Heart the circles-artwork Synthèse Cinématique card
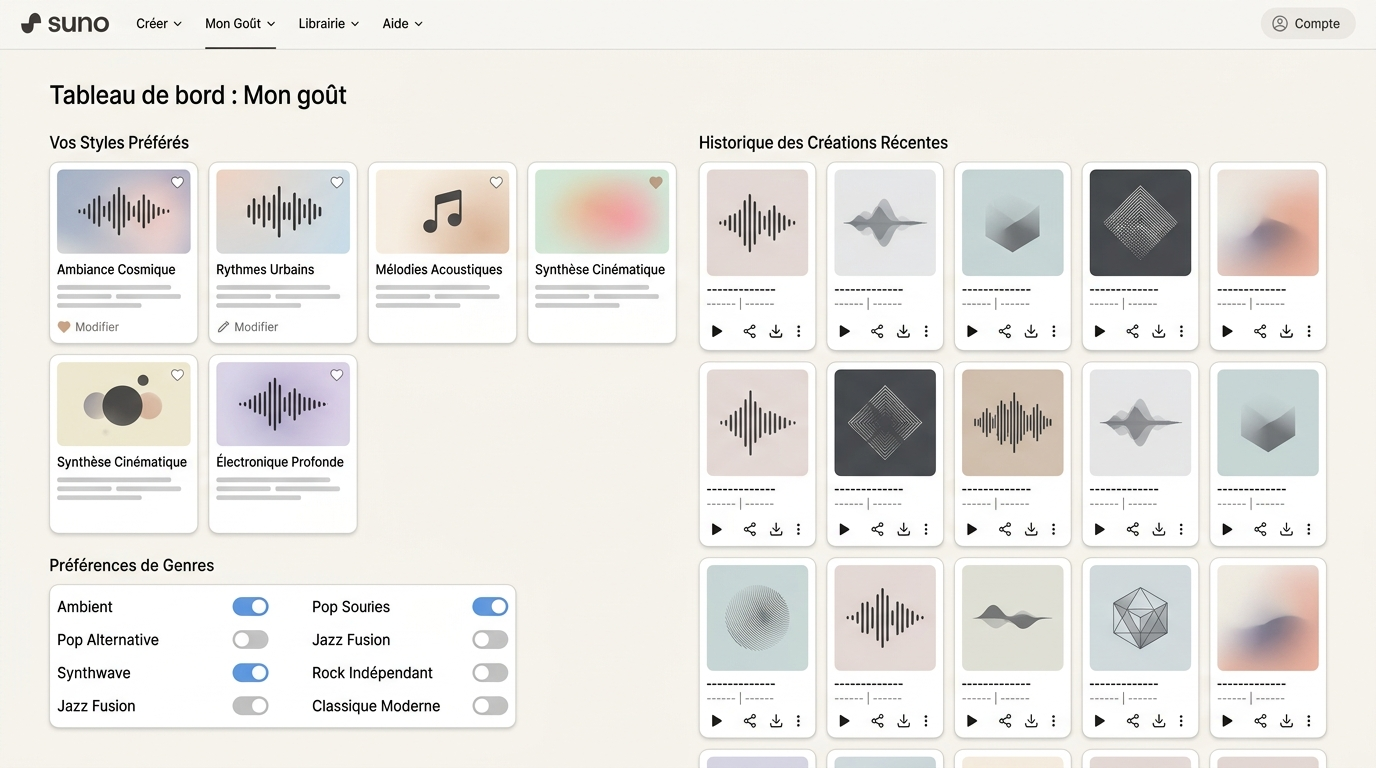 177,375
